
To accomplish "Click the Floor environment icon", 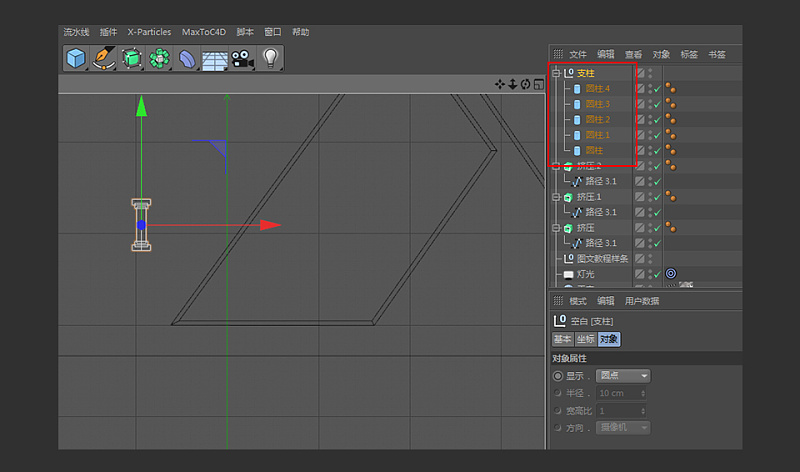I will (x=214, y=58).
